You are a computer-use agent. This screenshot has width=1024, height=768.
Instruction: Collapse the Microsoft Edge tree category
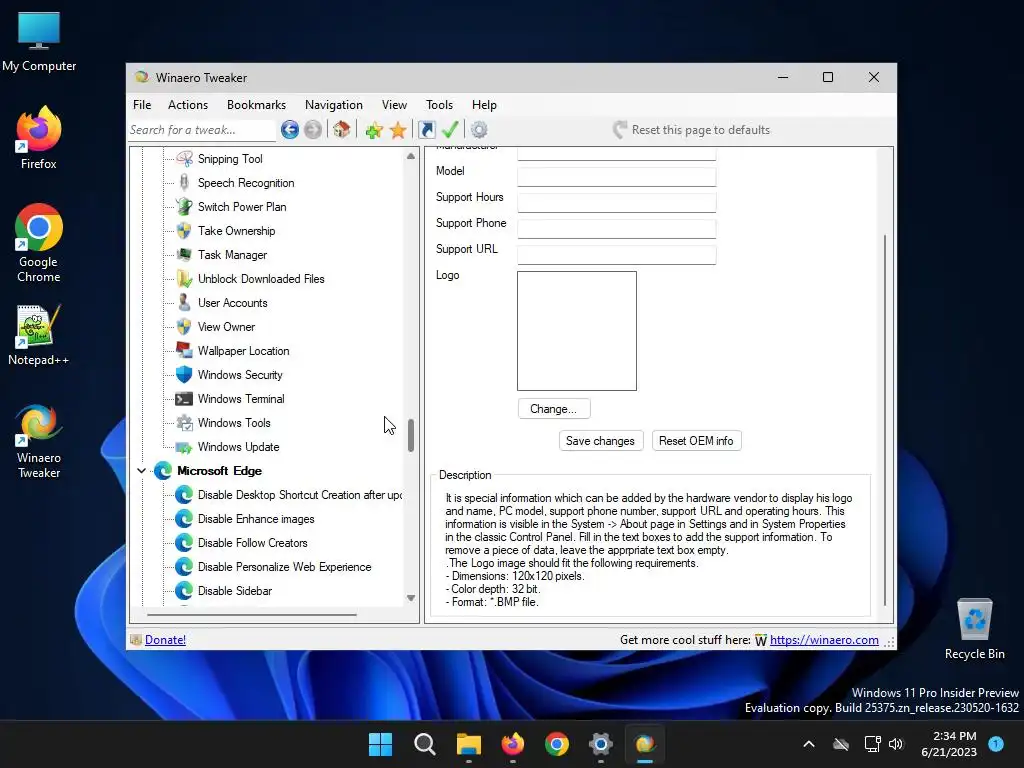(x=142, y=471)
